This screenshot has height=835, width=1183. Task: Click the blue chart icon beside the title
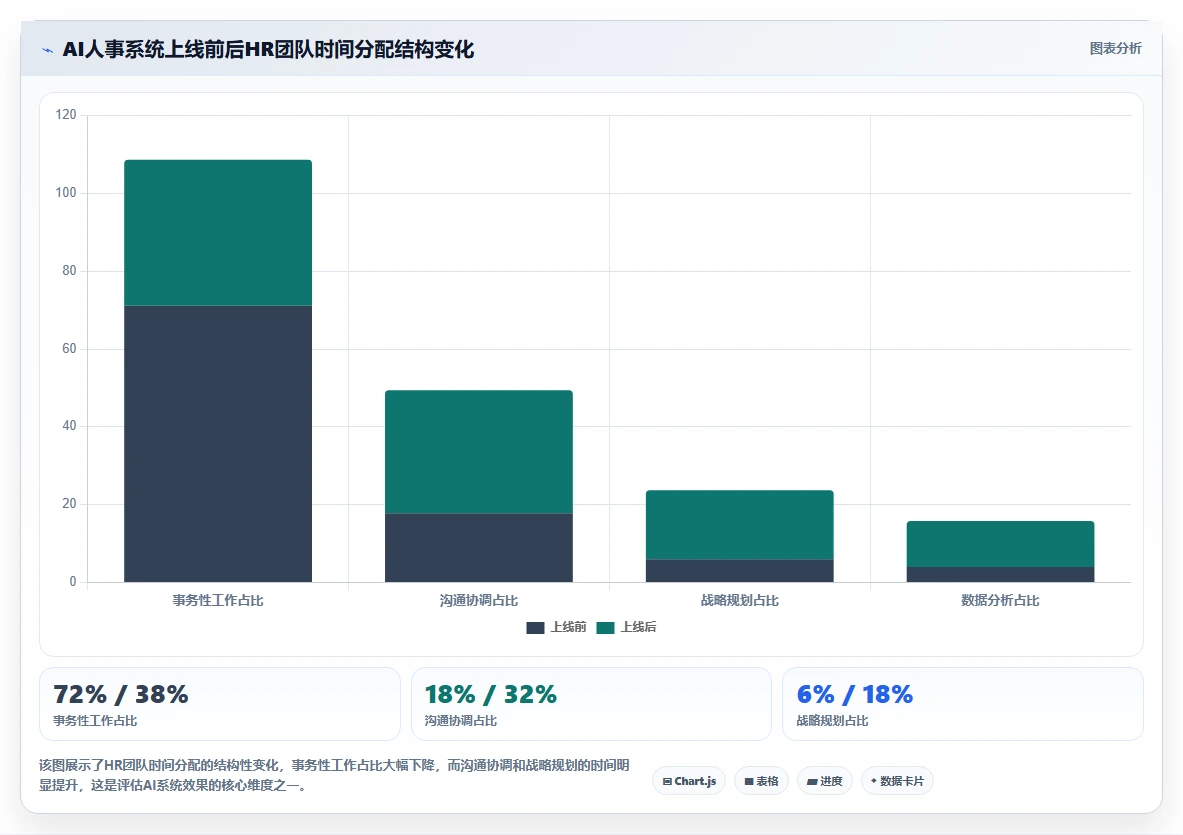tap(48, 51)
